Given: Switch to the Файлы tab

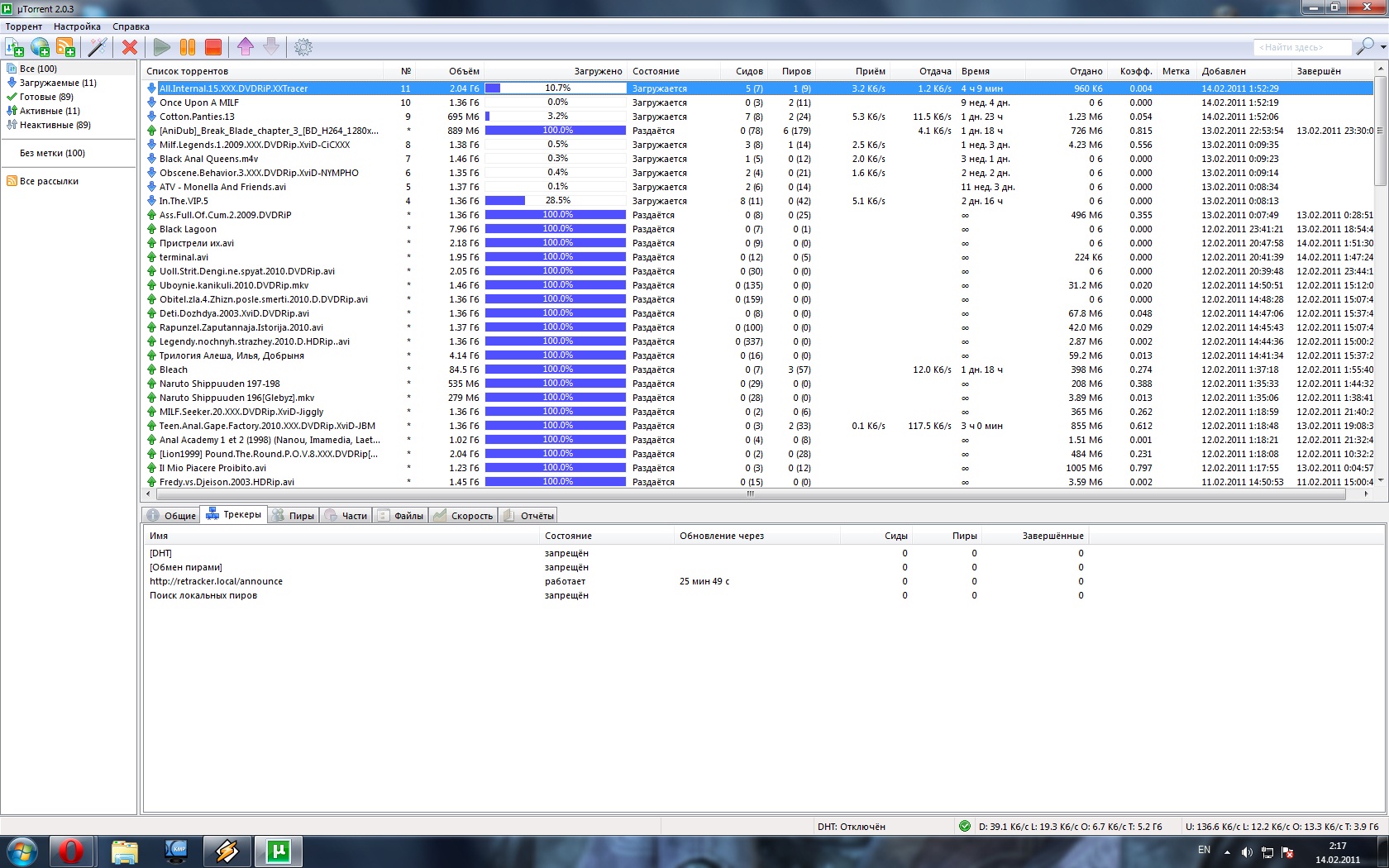Looking at the screenshot, I should 400,516.
